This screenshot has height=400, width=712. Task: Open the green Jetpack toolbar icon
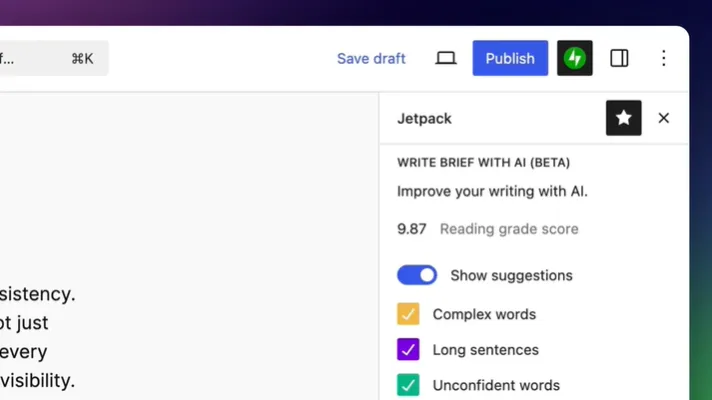575,58
